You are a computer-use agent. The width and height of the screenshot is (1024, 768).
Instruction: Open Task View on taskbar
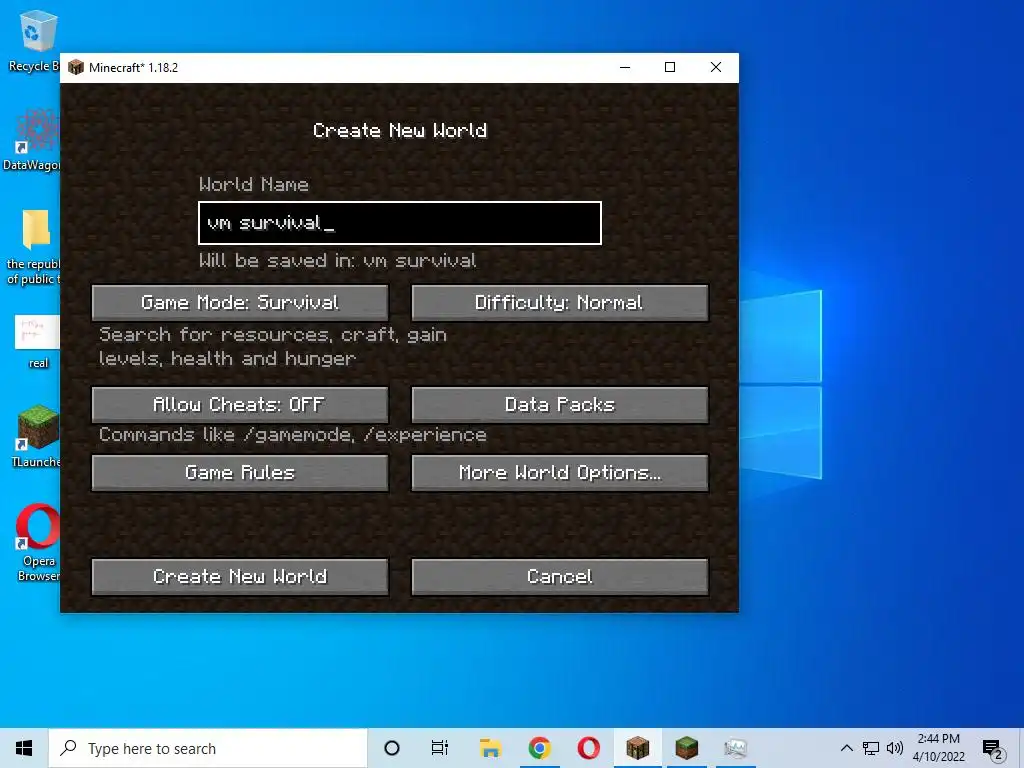[x=440, y=748]
